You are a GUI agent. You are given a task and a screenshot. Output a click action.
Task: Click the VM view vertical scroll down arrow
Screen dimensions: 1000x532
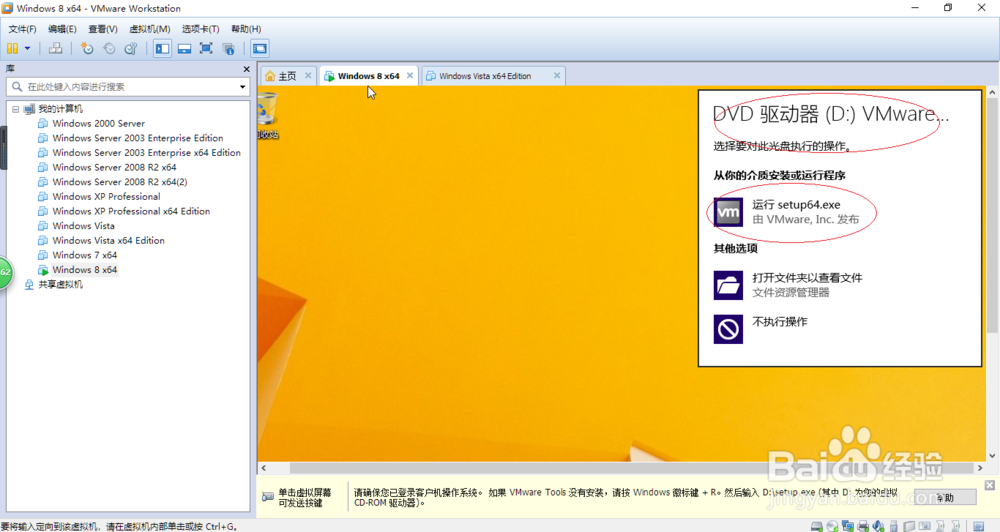(x=992, y=456)
